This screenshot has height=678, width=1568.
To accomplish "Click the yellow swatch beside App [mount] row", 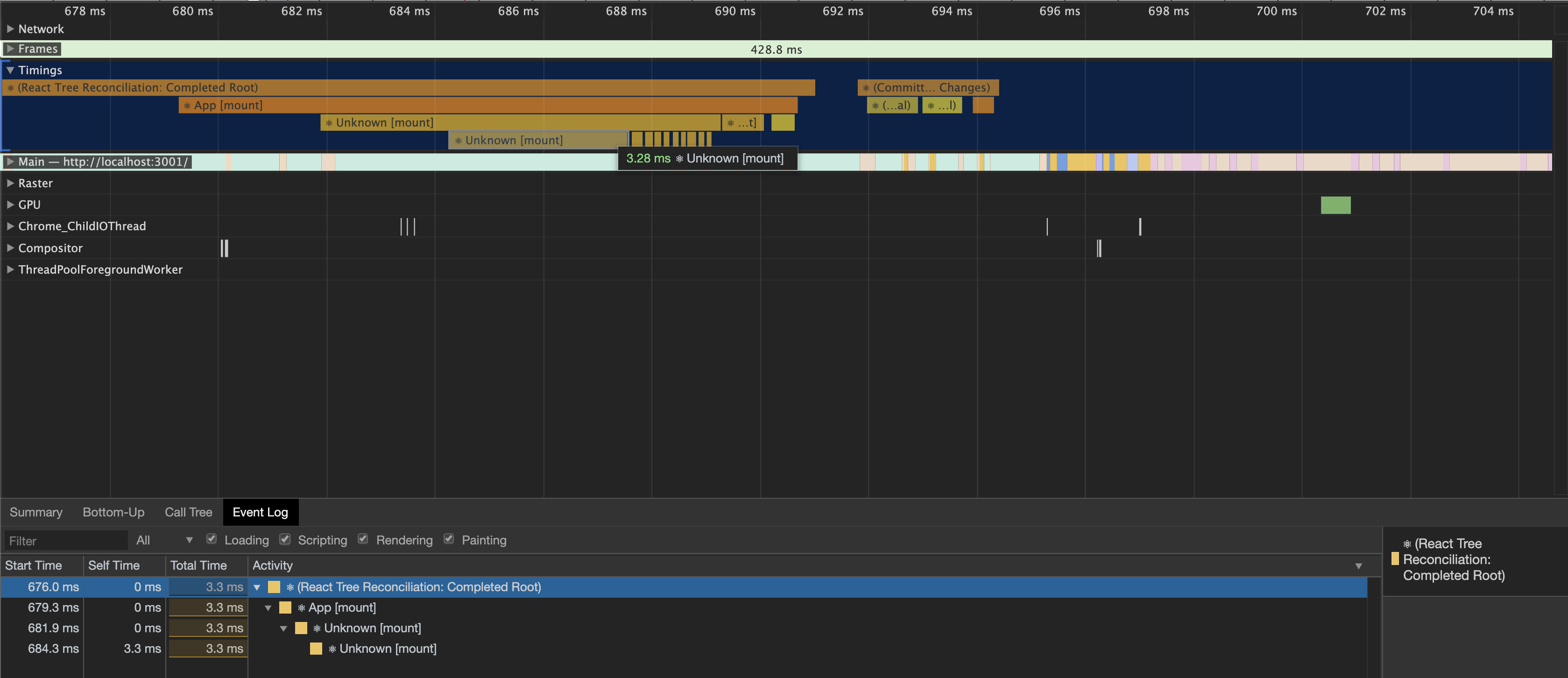I will coord(285,607).
